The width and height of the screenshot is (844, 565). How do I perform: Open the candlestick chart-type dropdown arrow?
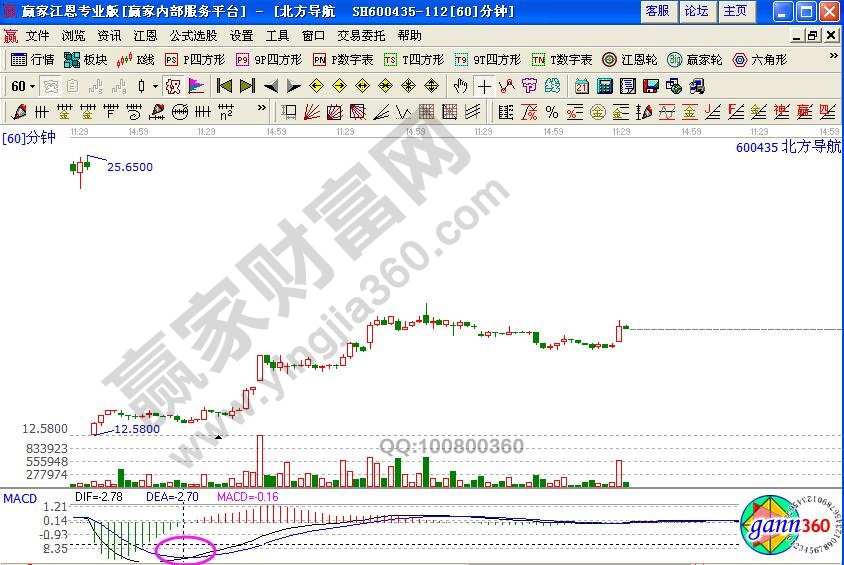pyautogui.click(x=155, y=86)
